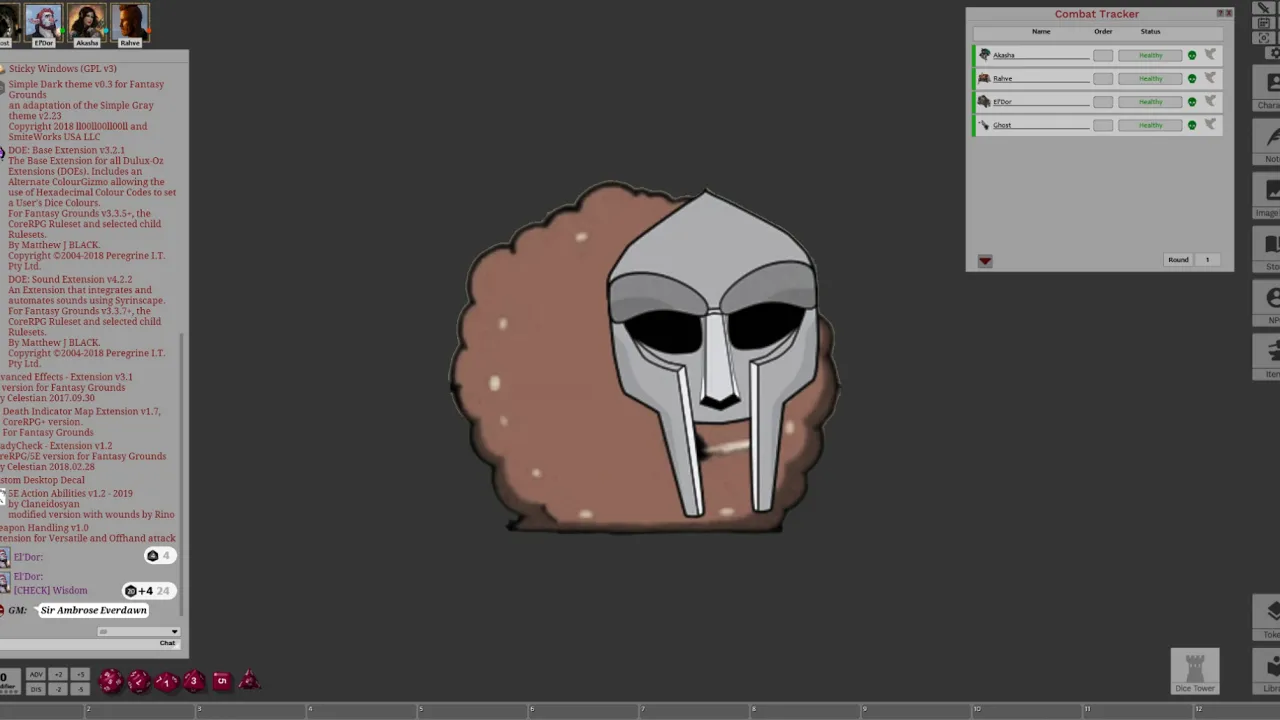Open the chat speaker dropdown
The image size is (1280, 720).
[x=138, y=632]
